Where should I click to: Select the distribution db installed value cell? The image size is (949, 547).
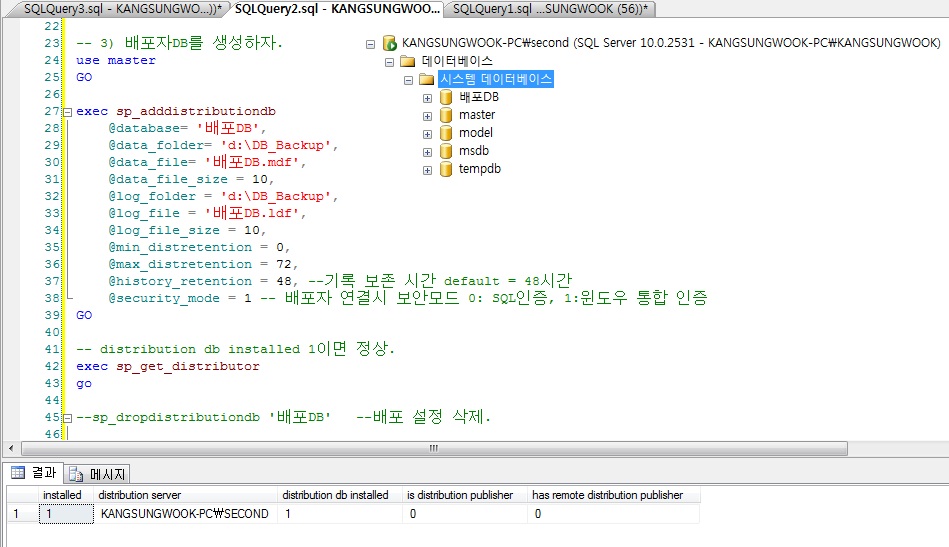point(340,514)
